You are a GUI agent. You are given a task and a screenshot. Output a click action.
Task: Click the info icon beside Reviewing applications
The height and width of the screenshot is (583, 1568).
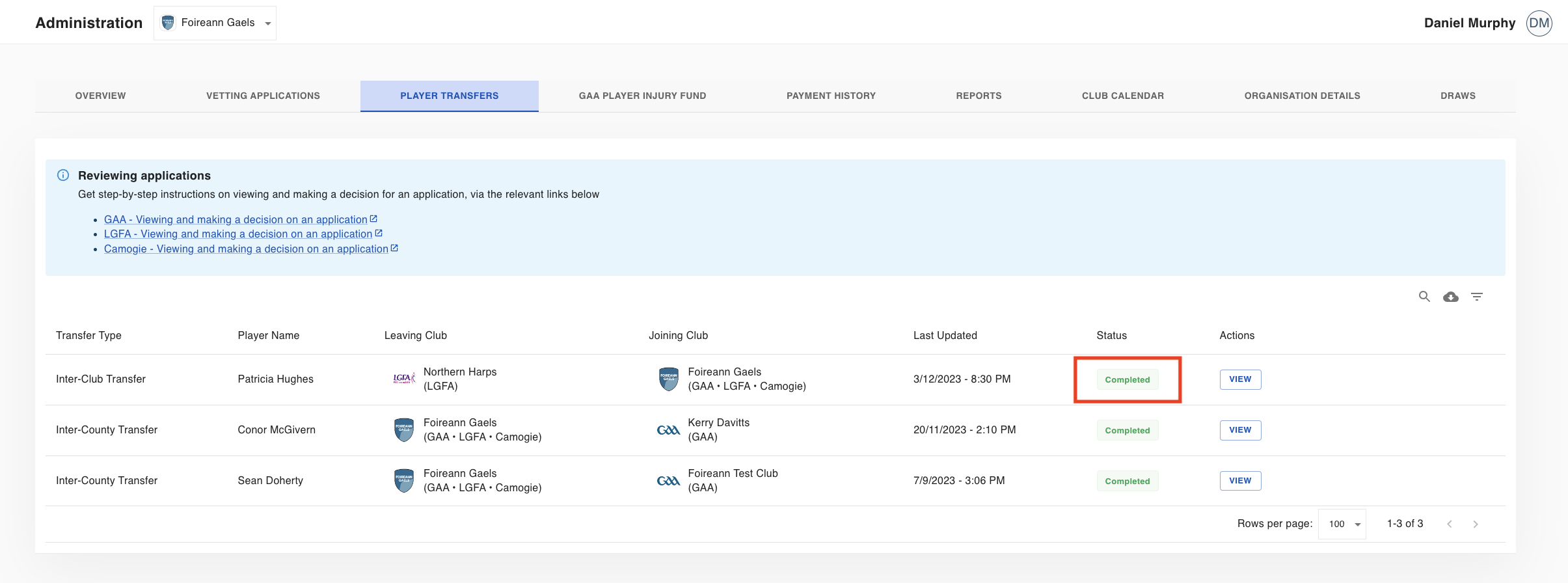63,175
